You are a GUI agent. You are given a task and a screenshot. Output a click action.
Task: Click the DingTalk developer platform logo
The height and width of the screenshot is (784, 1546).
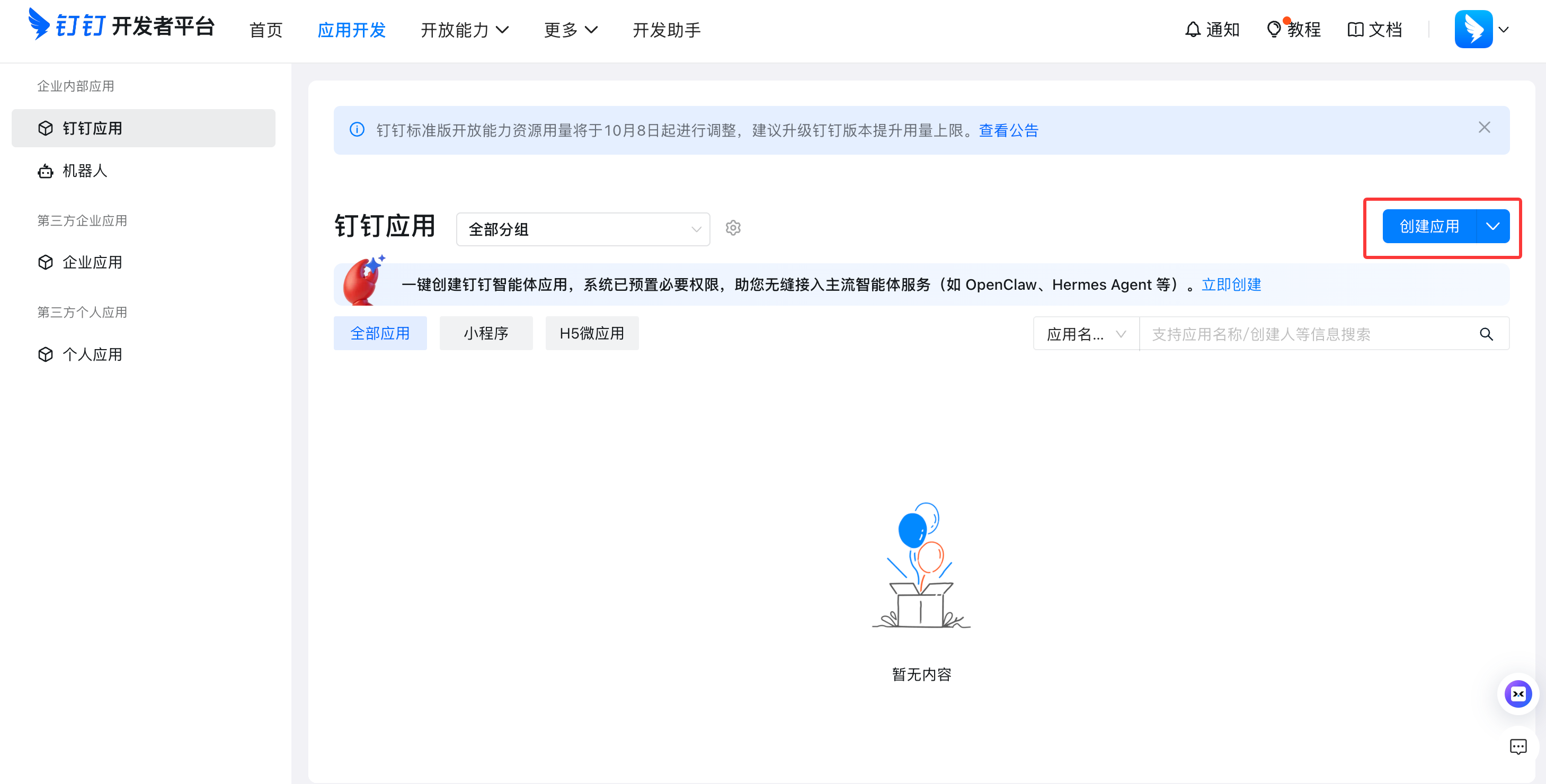[121, 25]
